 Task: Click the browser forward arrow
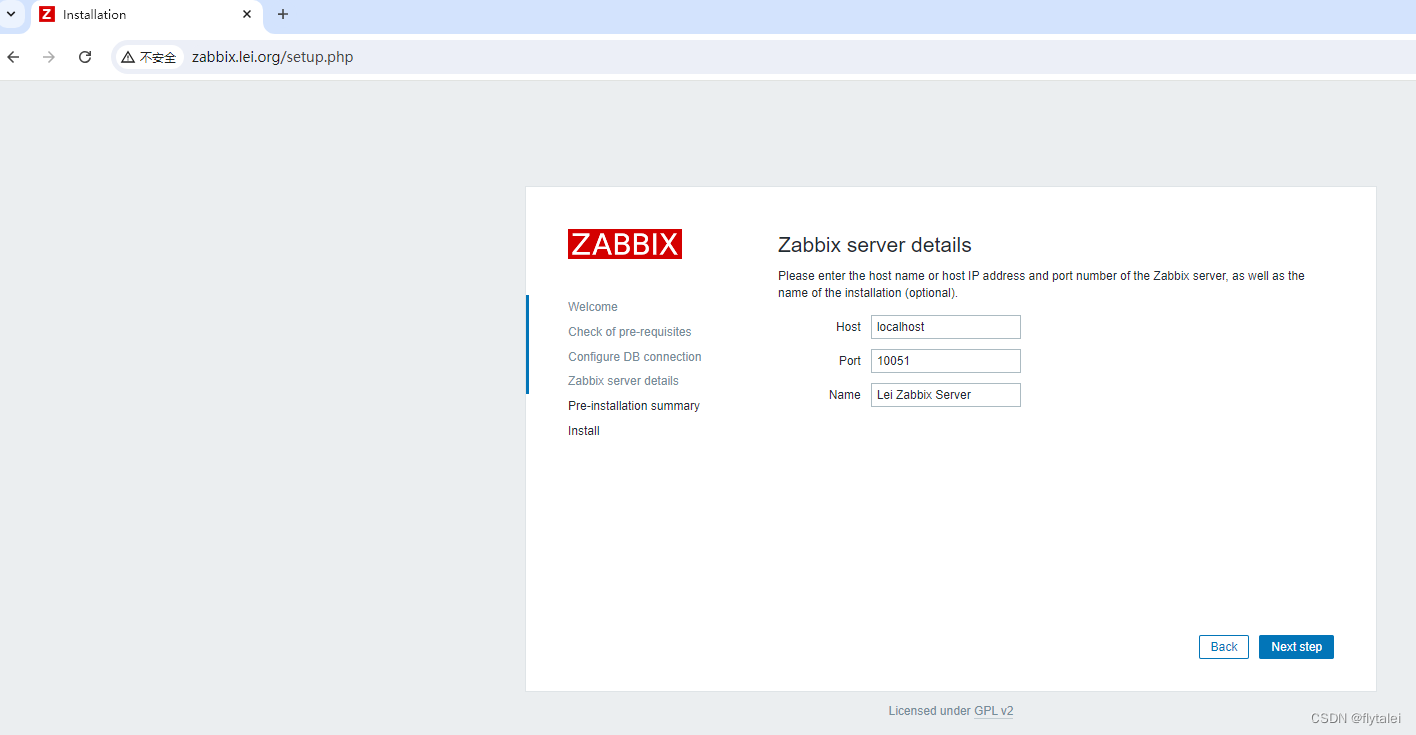pyautogui.click(x=49, y=57)
